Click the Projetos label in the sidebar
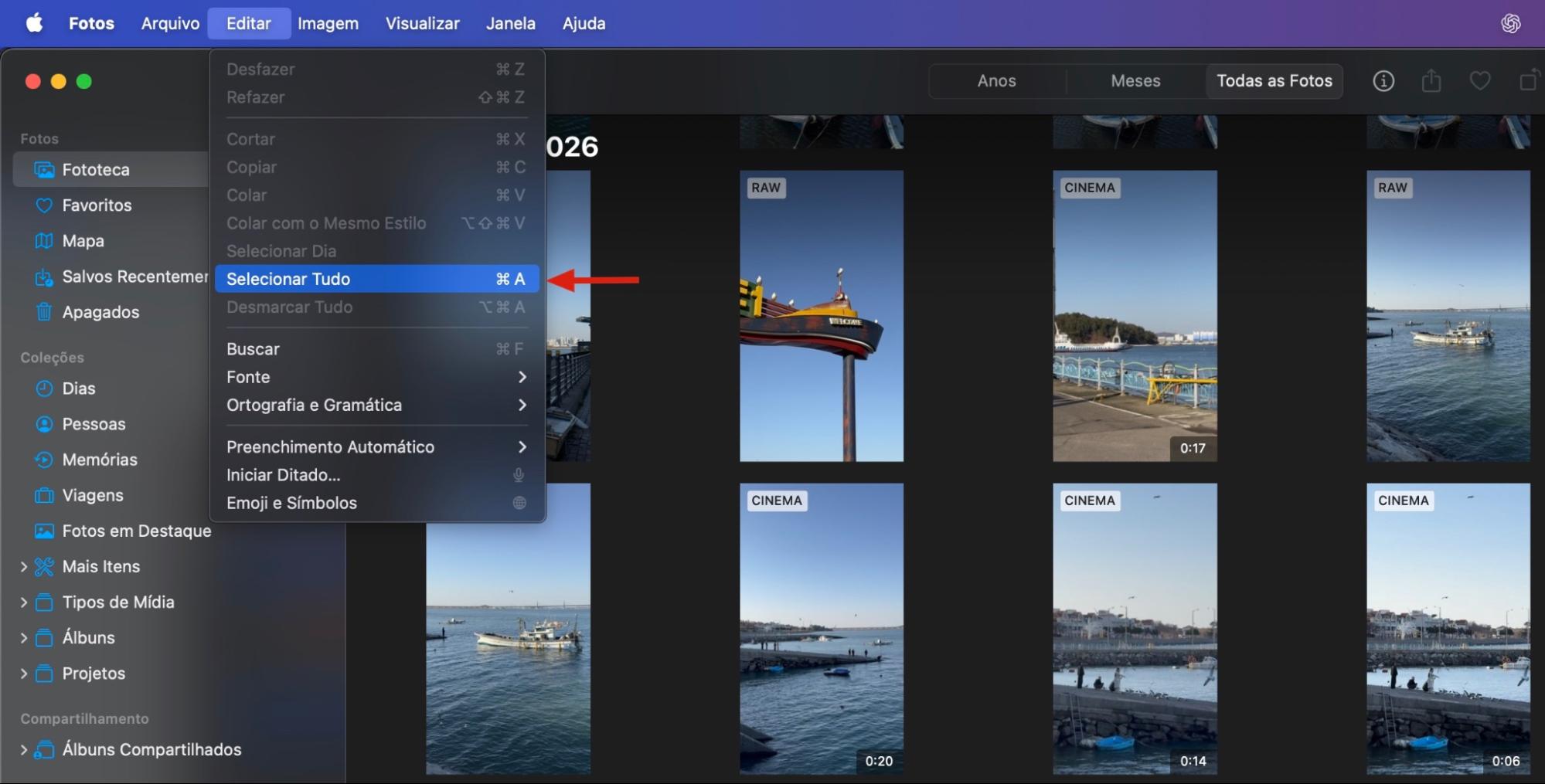The width and height of the screenshot is (1545, 784). click(94, 673)
